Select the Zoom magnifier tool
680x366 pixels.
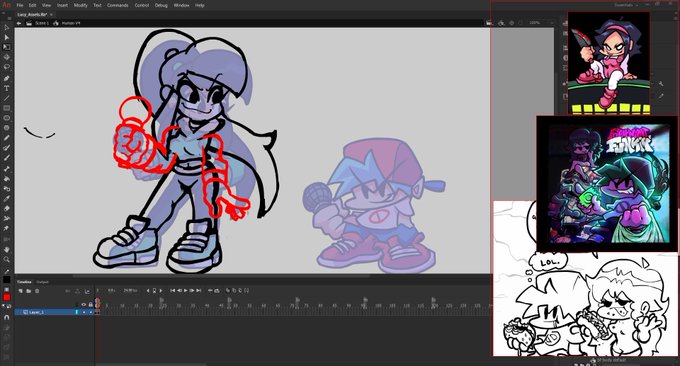coord(7,259)
